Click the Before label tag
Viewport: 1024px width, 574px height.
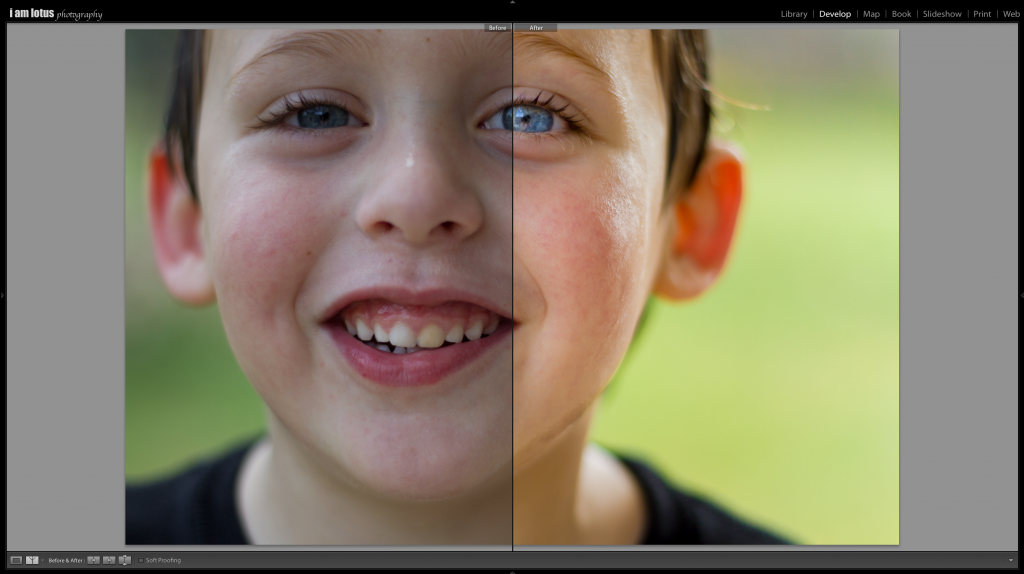[x=498, y=27]
